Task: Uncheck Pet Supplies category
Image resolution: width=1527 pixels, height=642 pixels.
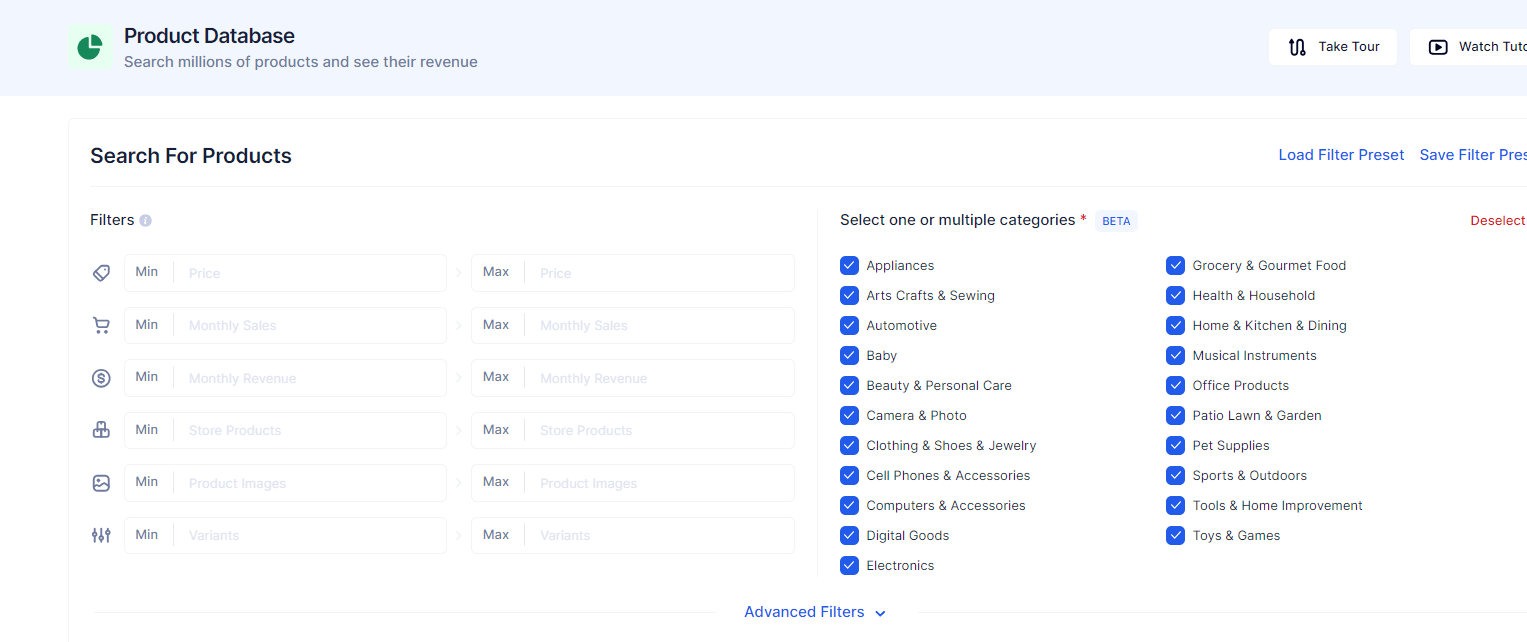Action: tap(1175, 445)
